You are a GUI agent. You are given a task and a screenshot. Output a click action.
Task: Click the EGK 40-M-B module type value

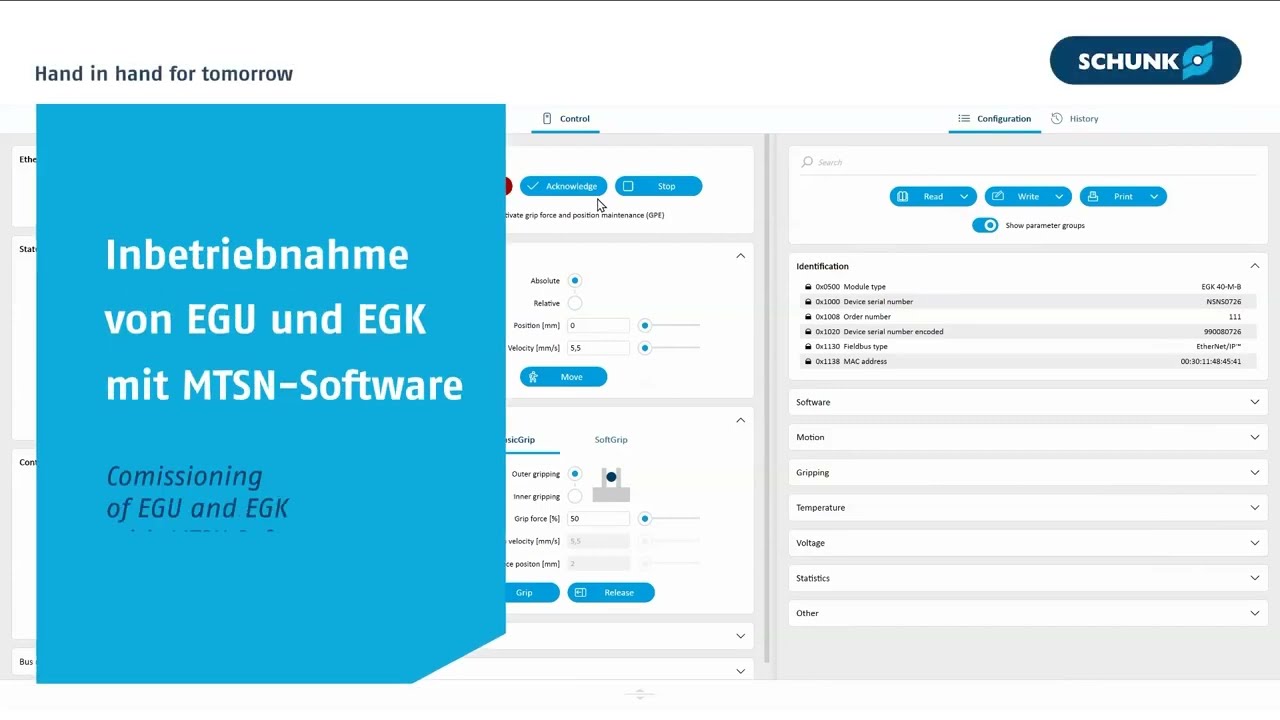[x=1221, y=287]
